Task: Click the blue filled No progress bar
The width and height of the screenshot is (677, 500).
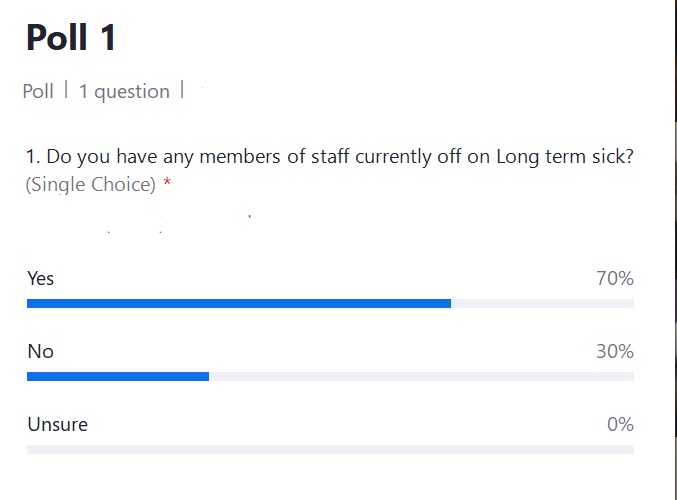Action: point(118,377)
